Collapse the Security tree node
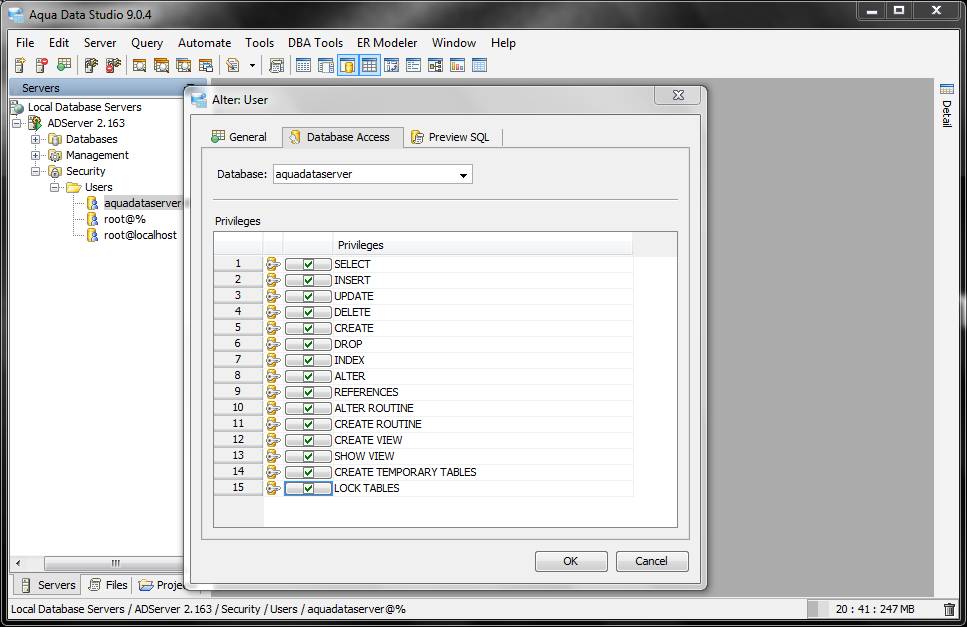Screen dimensions: 967x627 35,171
